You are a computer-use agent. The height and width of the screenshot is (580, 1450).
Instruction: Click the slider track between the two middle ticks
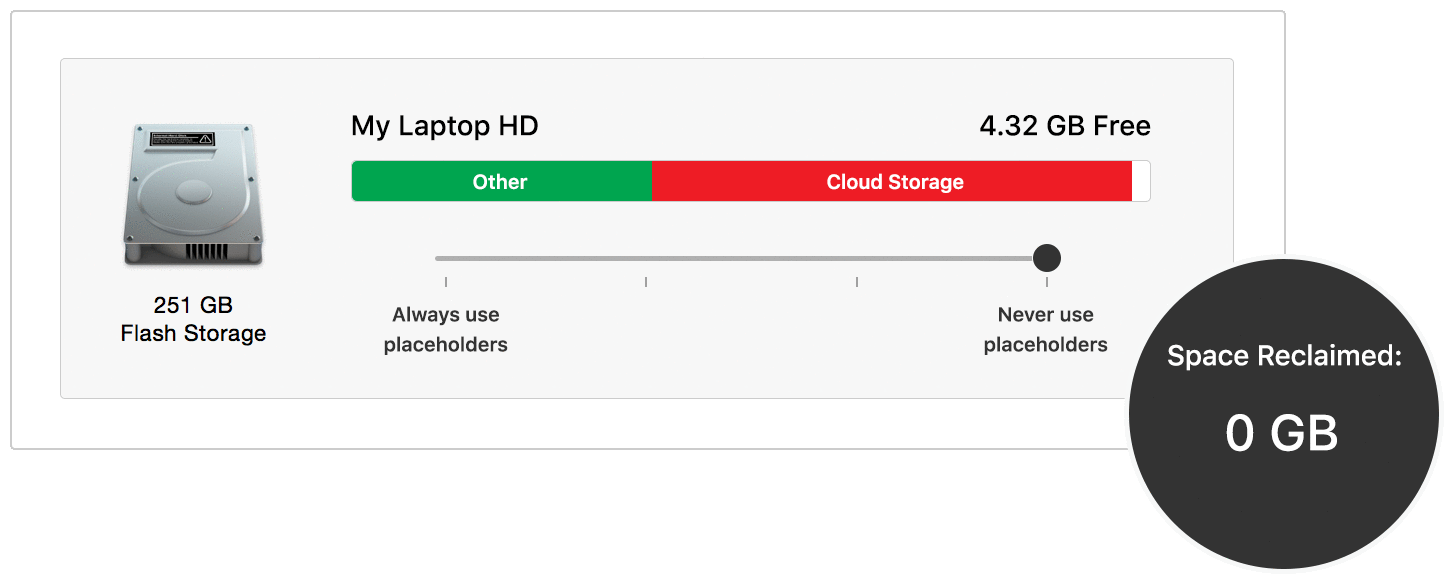tap(750, 258)
